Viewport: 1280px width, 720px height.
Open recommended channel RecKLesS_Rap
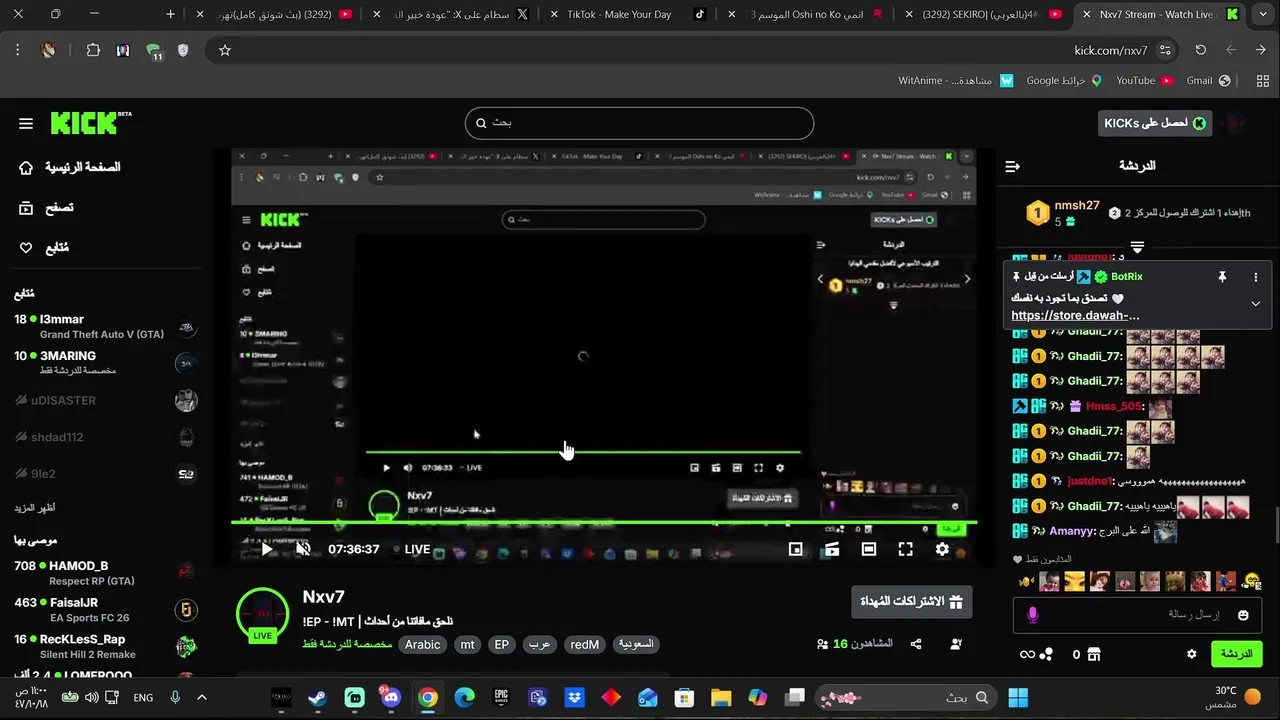click(105, 646)
